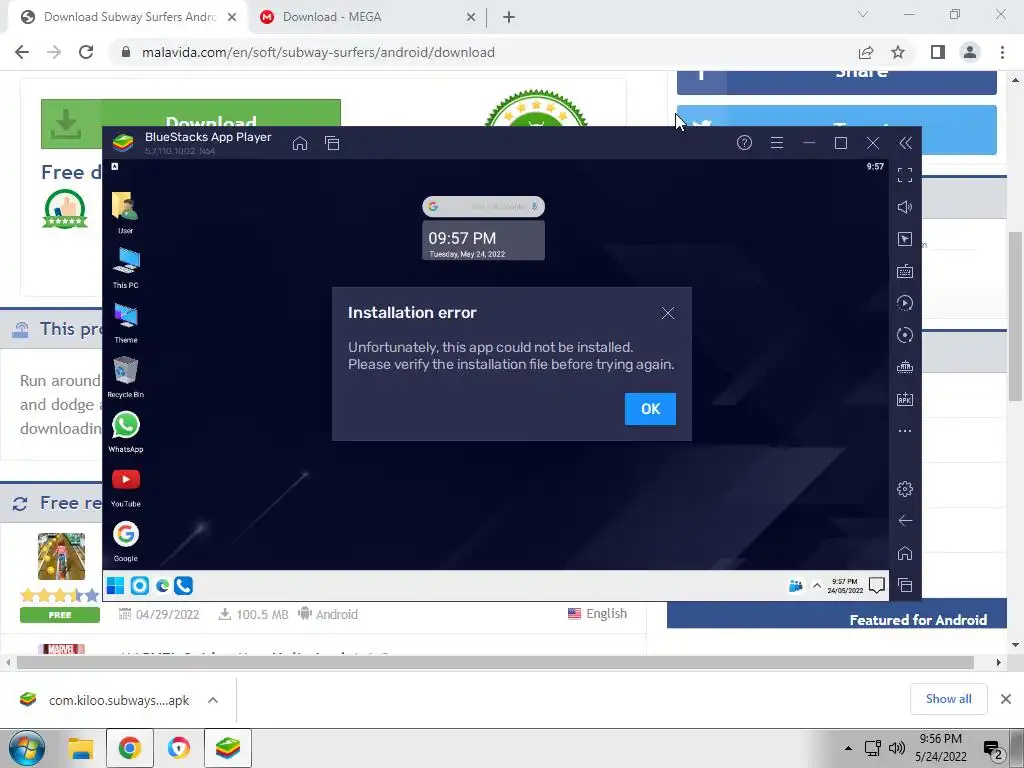Click the BlueStacks cursor lock icon
This screenshot has width=1024, height=768.
click(904, 239)
